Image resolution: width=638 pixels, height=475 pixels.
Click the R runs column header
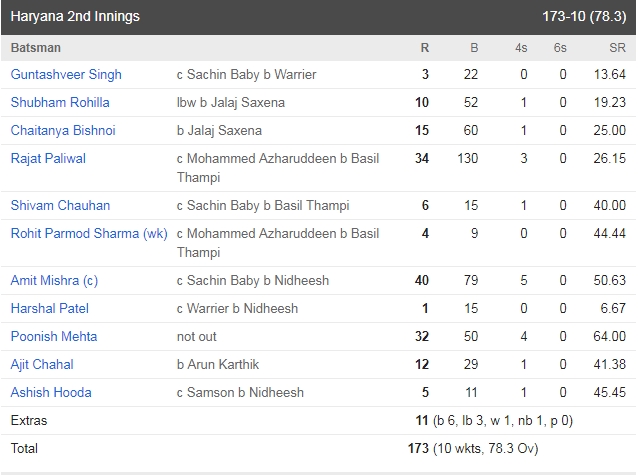point(424,48)
